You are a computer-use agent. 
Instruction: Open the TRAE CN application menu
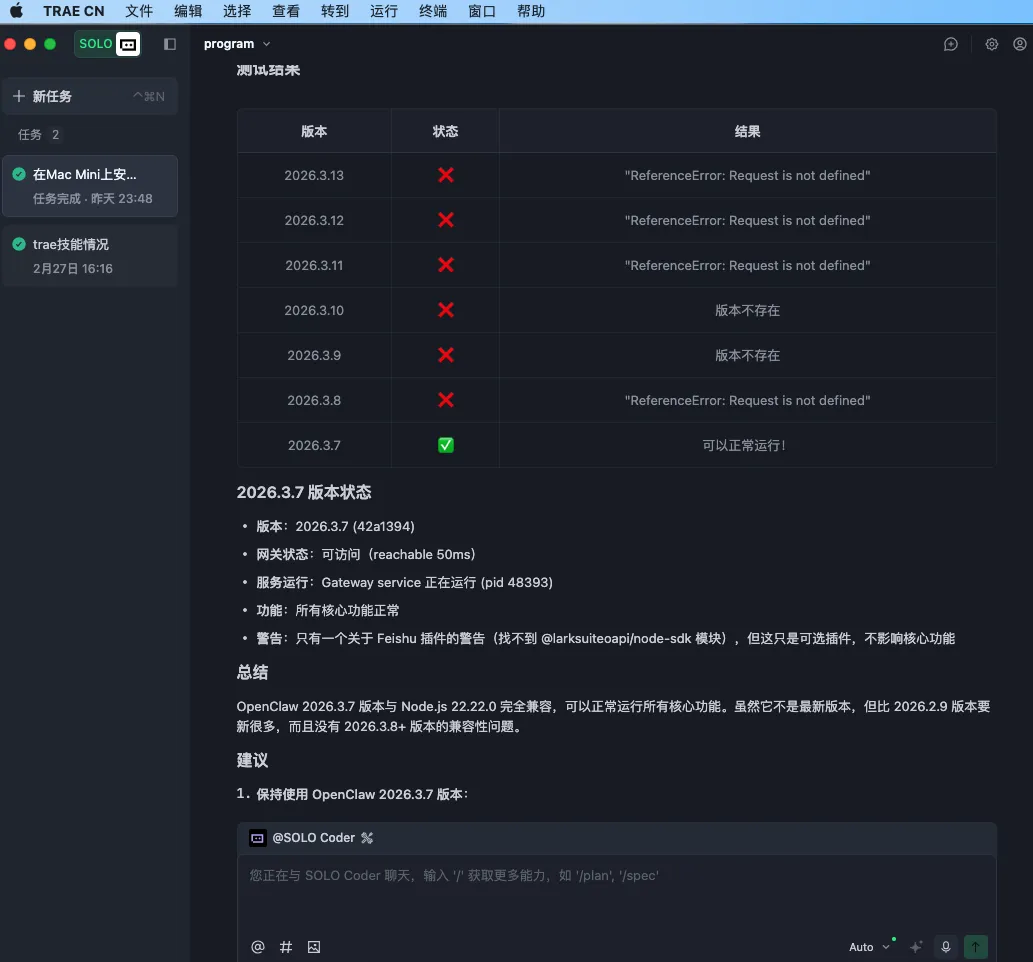point(74,11)
